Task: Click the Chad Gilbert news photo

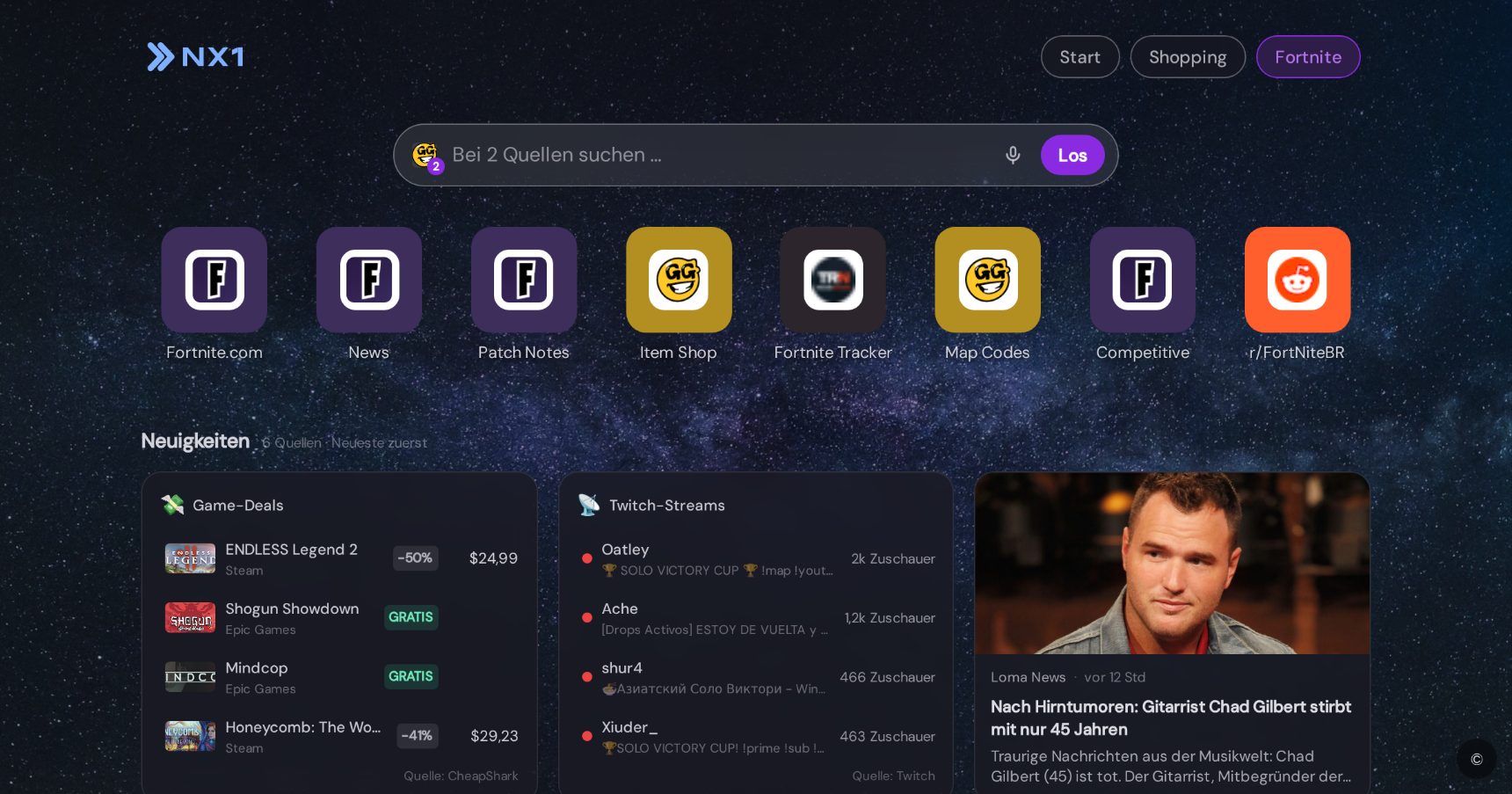Action: [1173, 564]
